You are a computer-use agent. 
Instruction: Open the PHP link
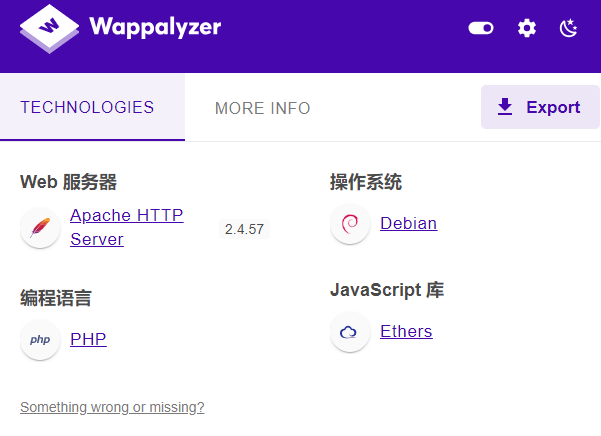[x=88, y=339]
